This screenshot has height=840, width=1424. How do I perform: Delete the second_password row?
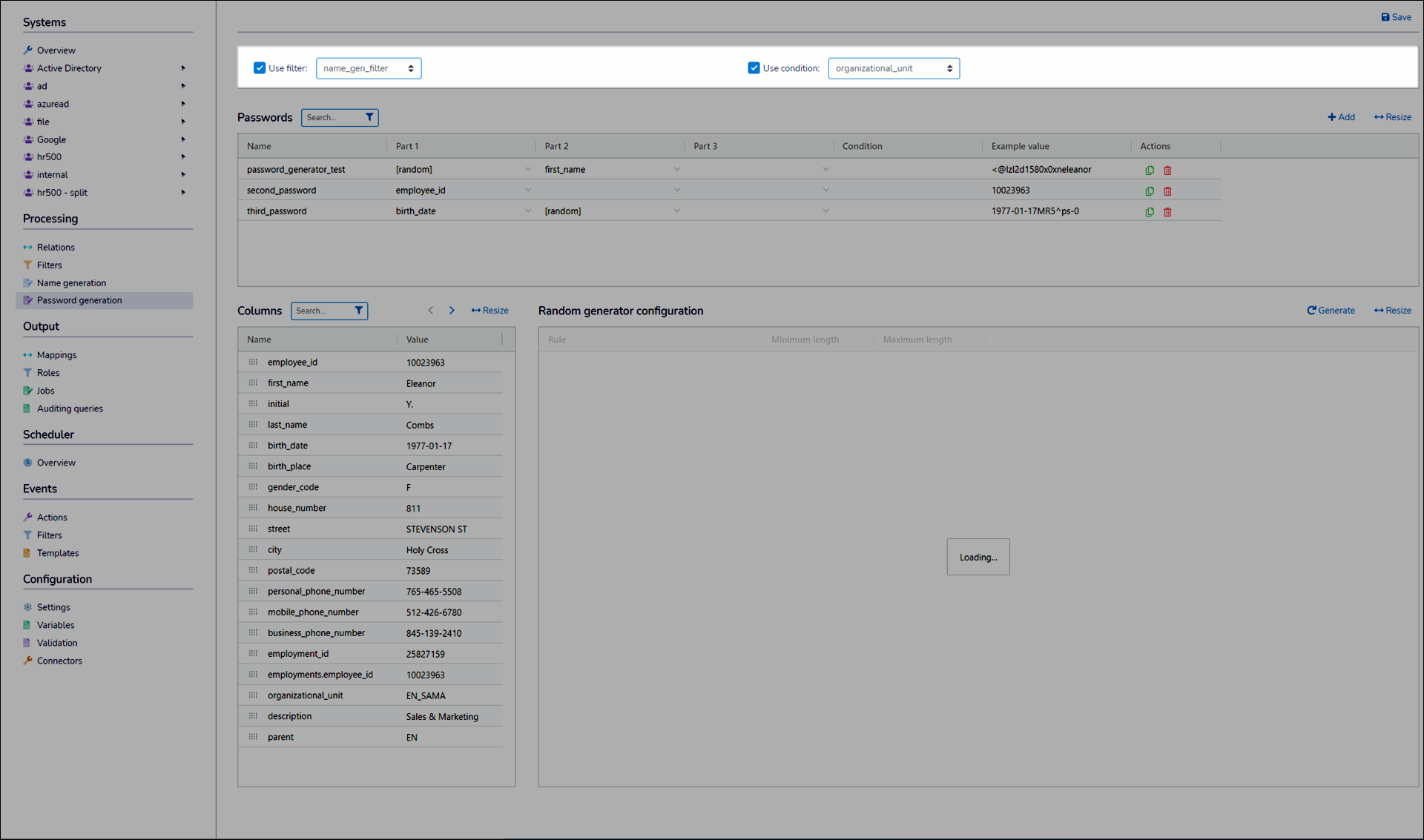coord(1167,191)
